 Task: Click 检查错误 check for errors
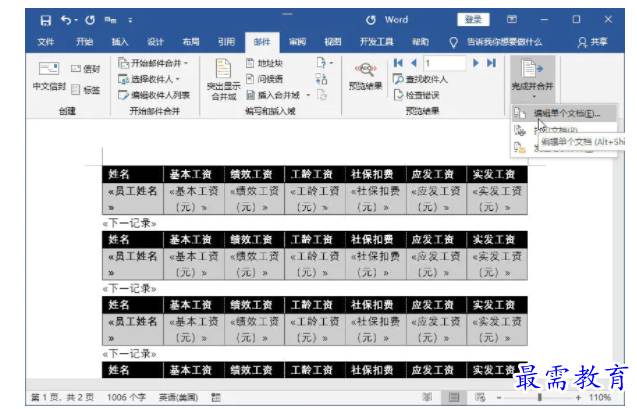tap(416, 95)
